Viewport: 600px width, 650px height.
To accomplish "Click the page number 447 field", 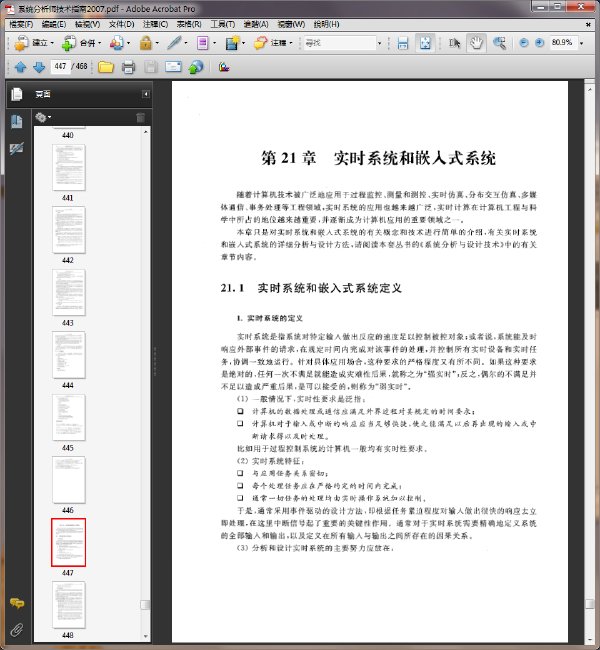I will coord(60,66).
